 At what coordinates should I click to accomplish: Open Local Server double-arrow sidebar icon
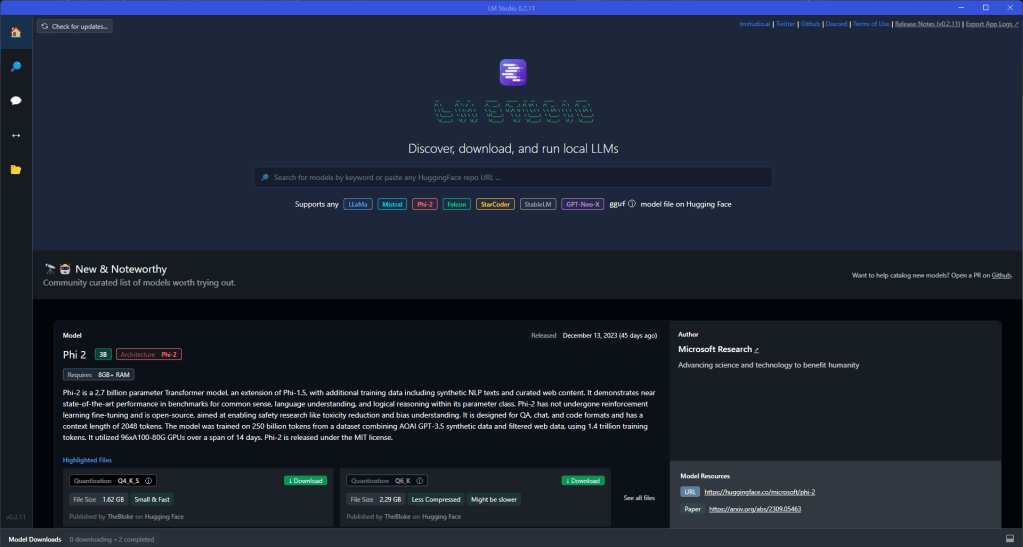[15, 135]
